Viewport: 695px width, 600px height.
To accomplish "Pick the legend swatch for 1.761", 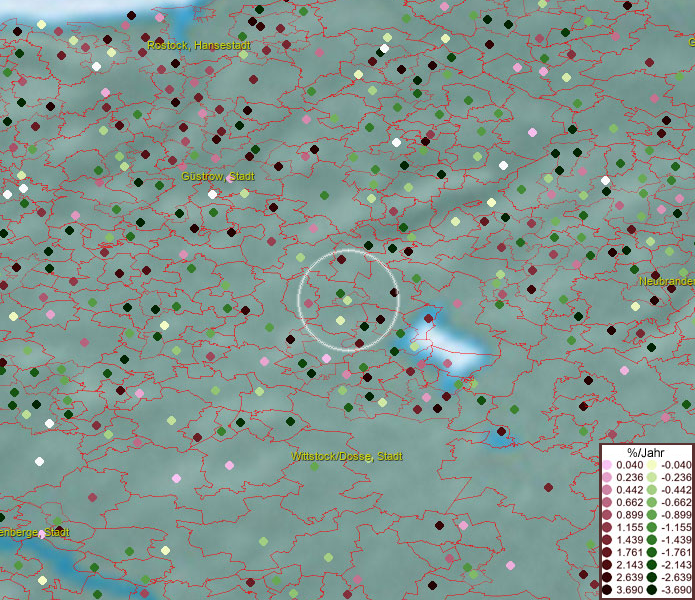I will 607,552.
